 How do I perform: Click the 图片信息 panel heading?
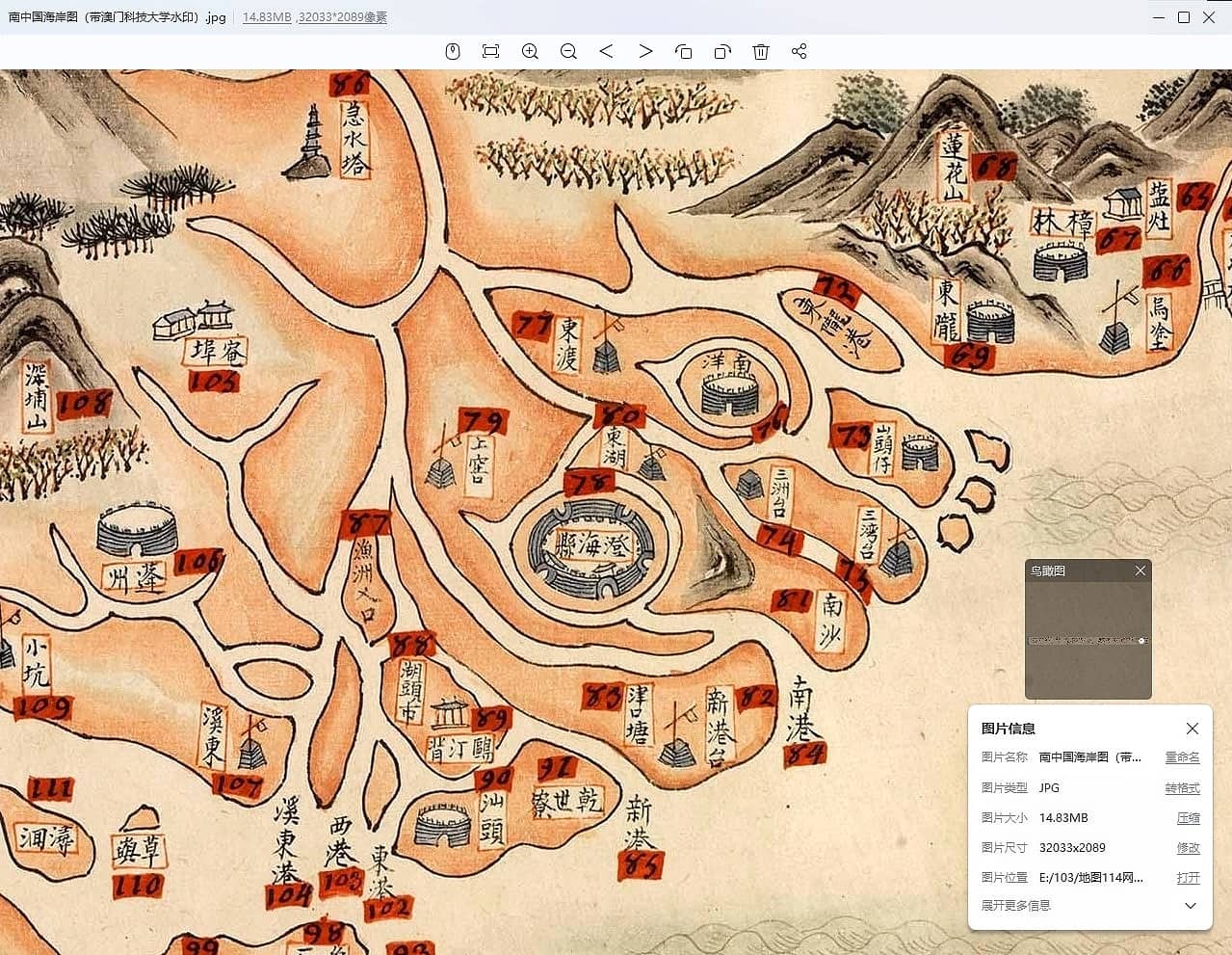[x=1009, y=729]
